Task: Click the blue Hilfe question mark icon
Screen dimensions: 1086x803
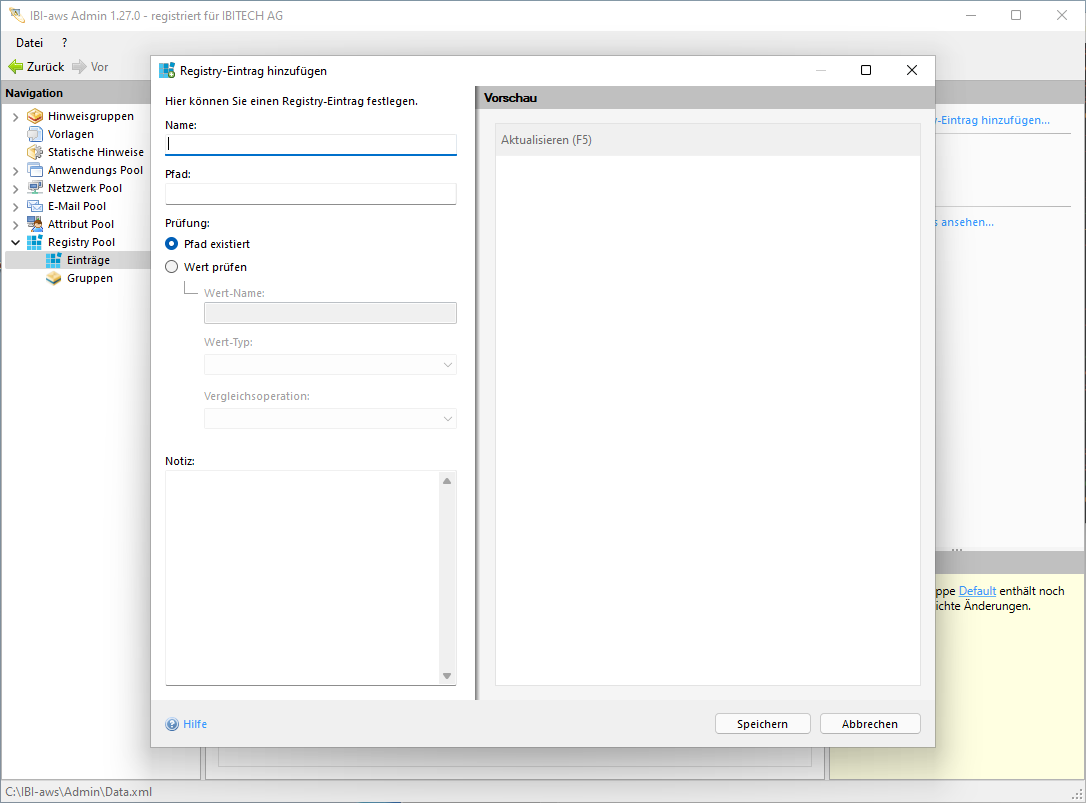Action: (172, 724)
